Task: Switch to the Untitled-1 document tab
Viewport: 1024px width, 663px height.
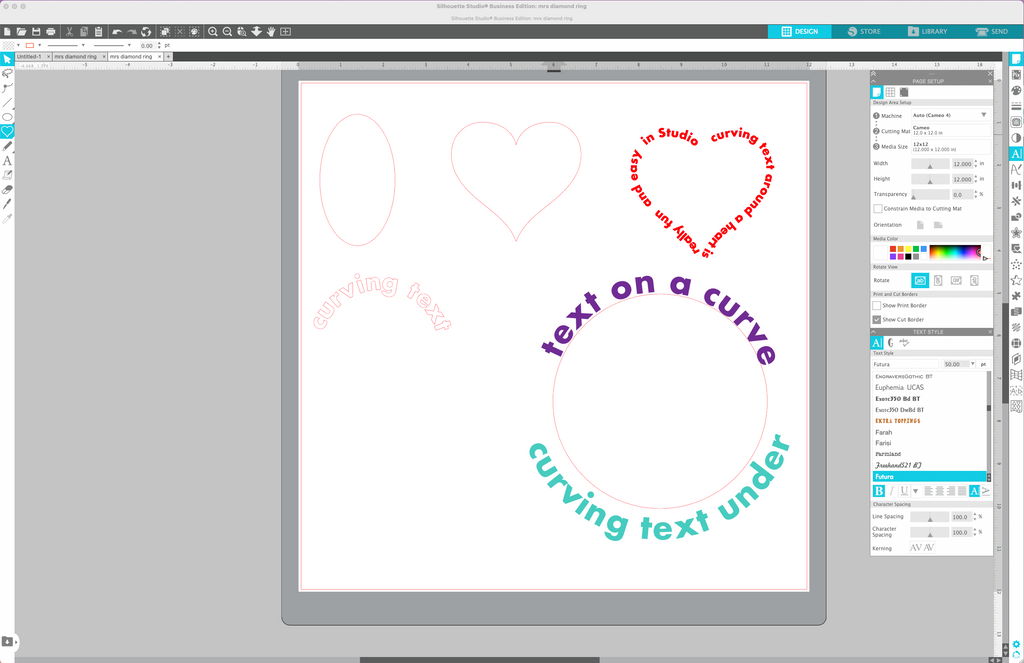Action: point(29,57)
